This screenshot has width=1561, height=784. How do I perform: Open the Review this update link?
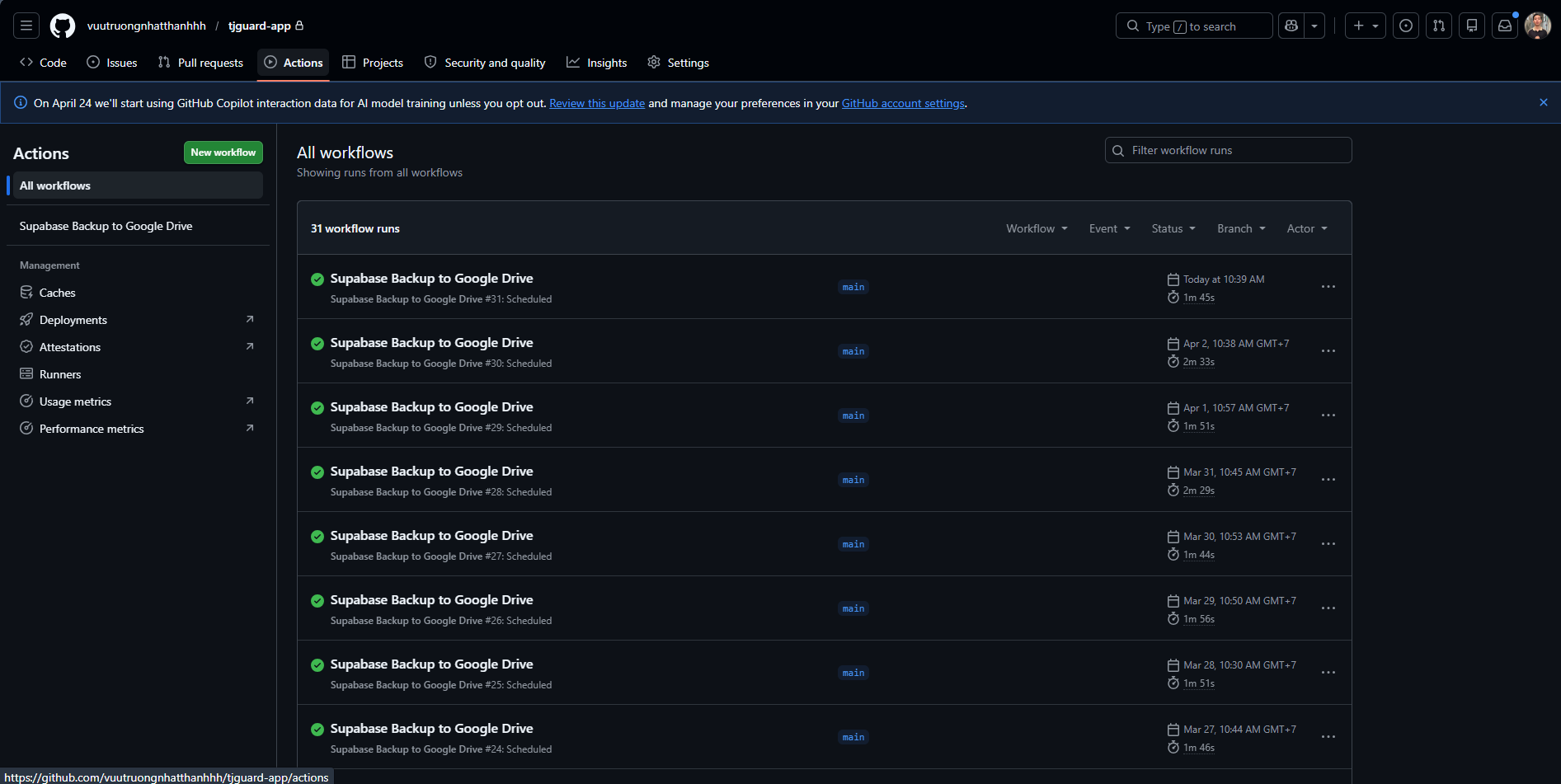click(597, 104)
